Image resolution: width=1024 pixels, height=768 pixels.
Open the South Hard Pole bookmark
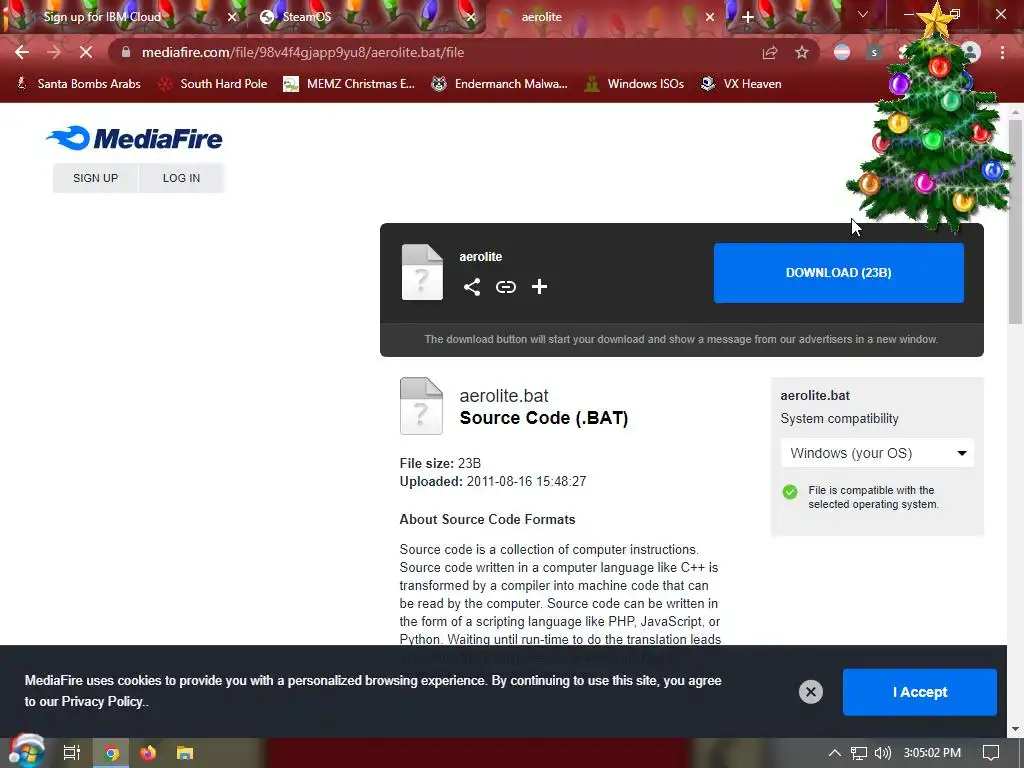point(213,84)
